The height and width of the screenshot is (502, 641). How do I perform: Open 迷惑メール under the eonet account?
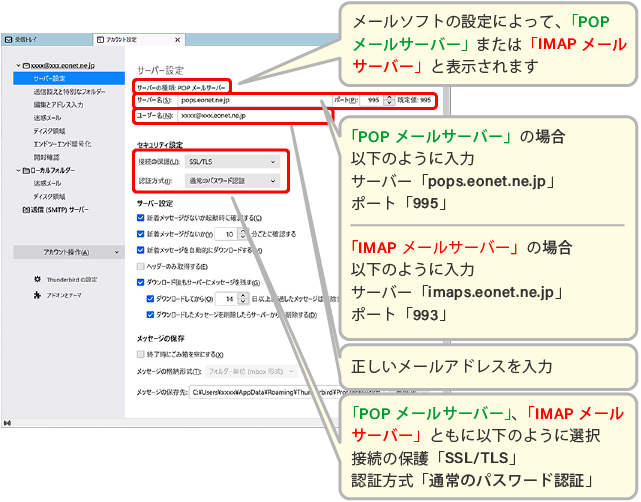point(47,118)
